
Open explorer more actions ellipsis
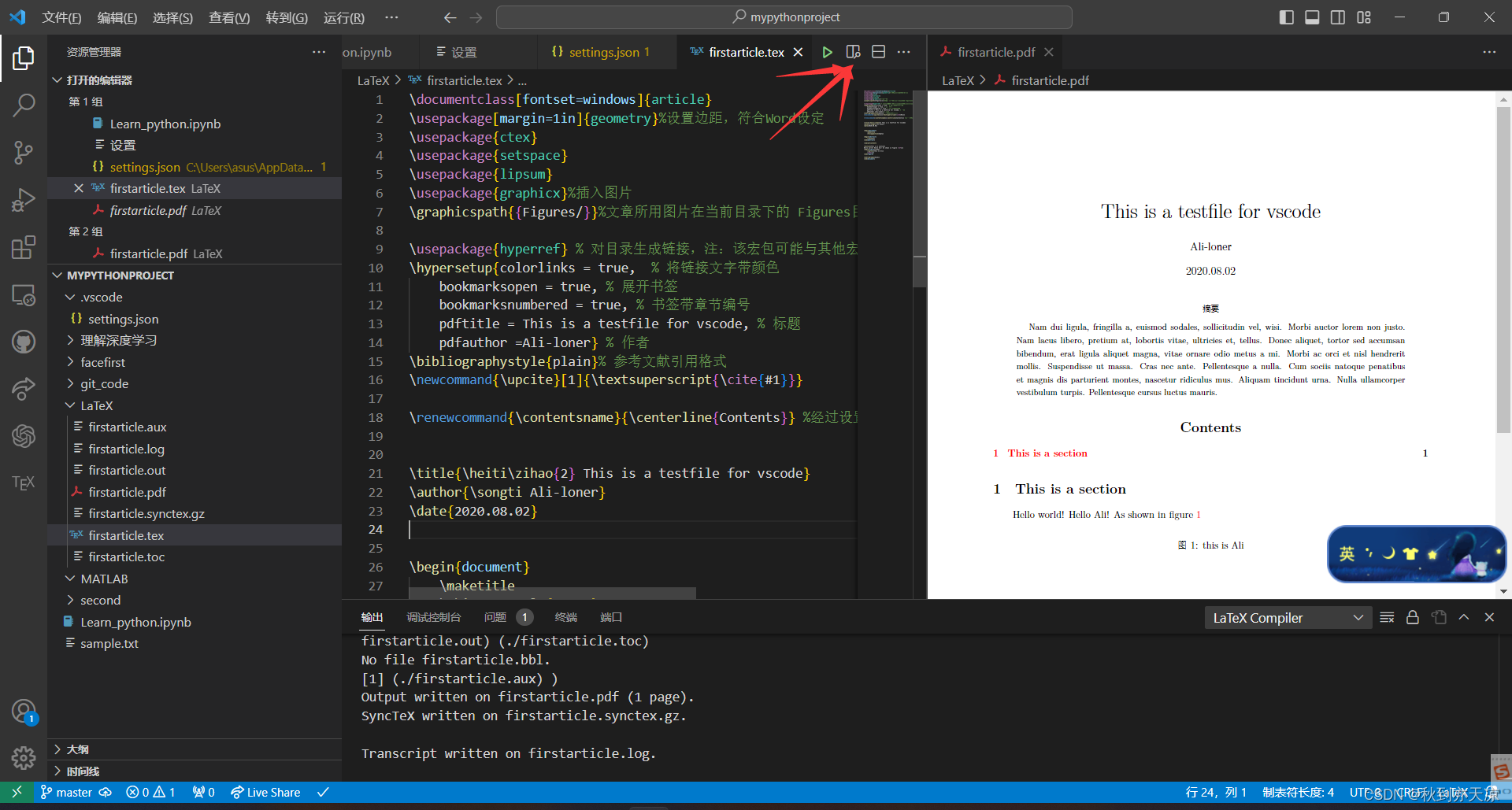[x=319, y=52]
